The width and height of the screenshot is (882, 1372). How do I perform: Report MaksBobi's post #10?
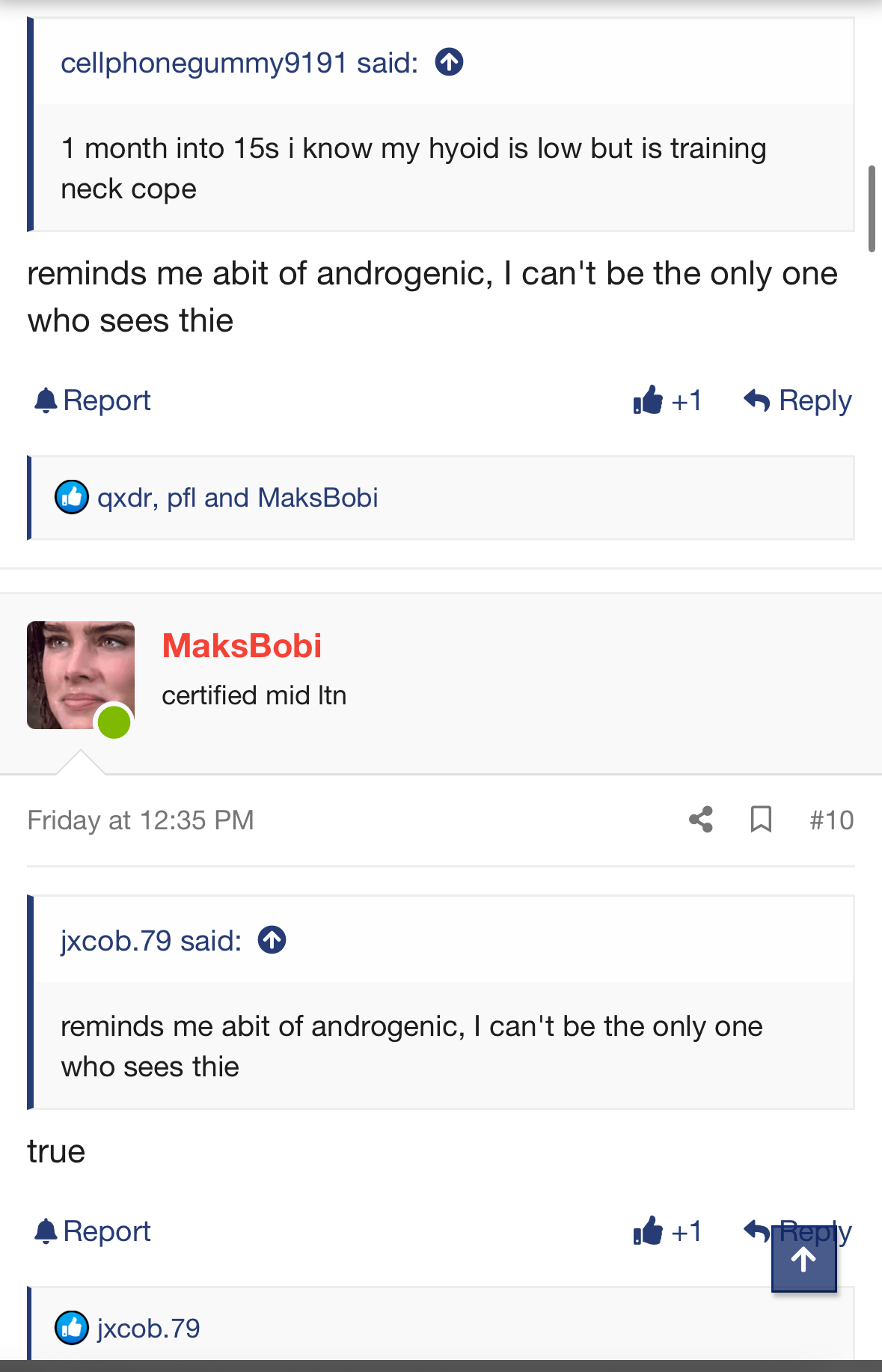(93, 1231)
